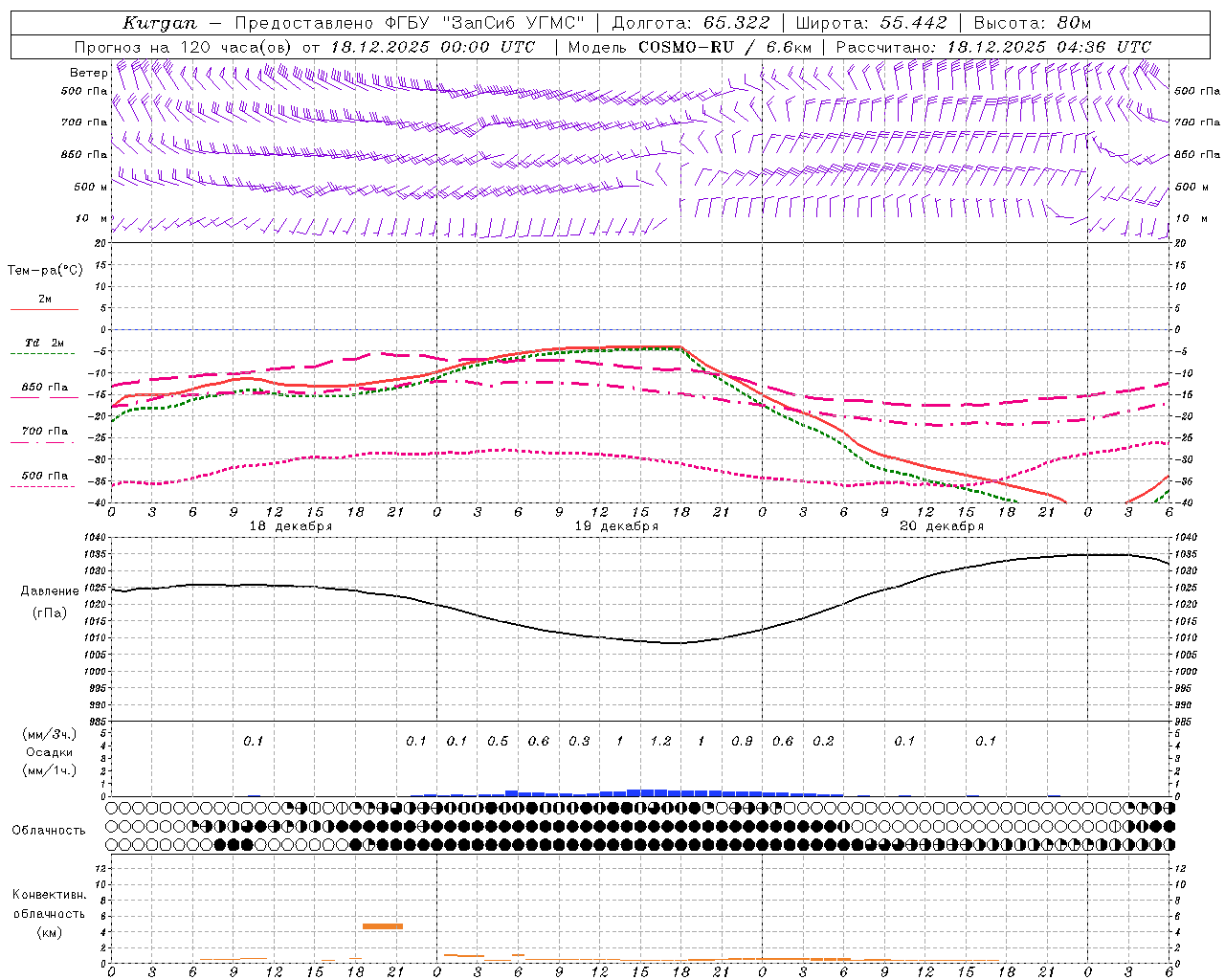Click the 1.2 precipitation value

click(x=660, y=741)
